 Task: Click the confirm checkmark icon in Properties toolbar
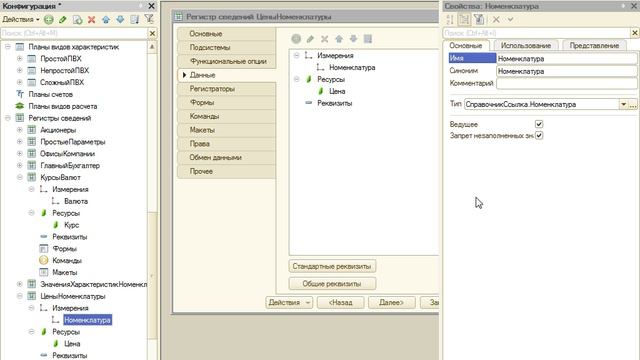(510, 19)
